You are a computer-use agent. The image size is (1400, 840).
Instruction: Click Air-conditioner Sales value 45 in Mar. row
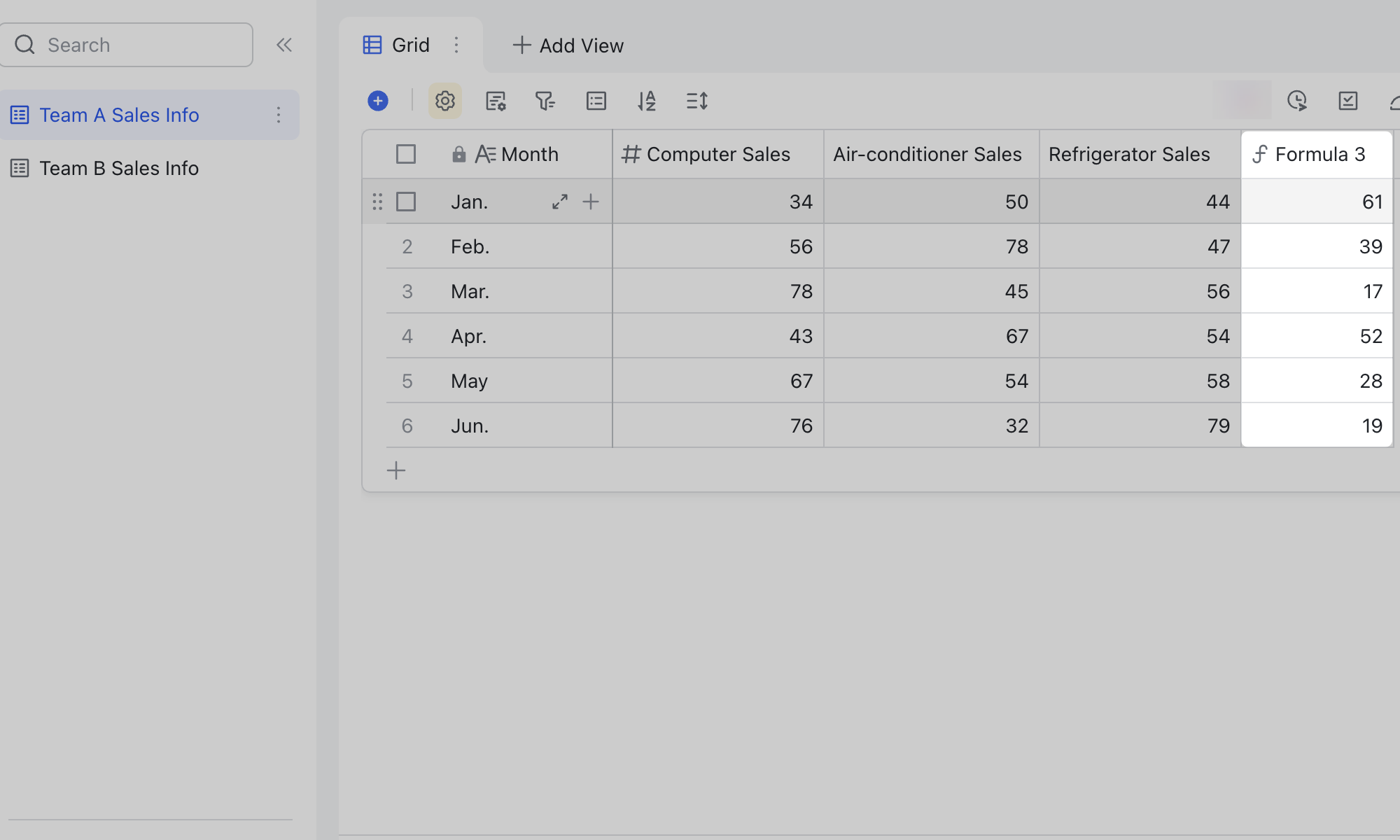[x=932, y=291]
